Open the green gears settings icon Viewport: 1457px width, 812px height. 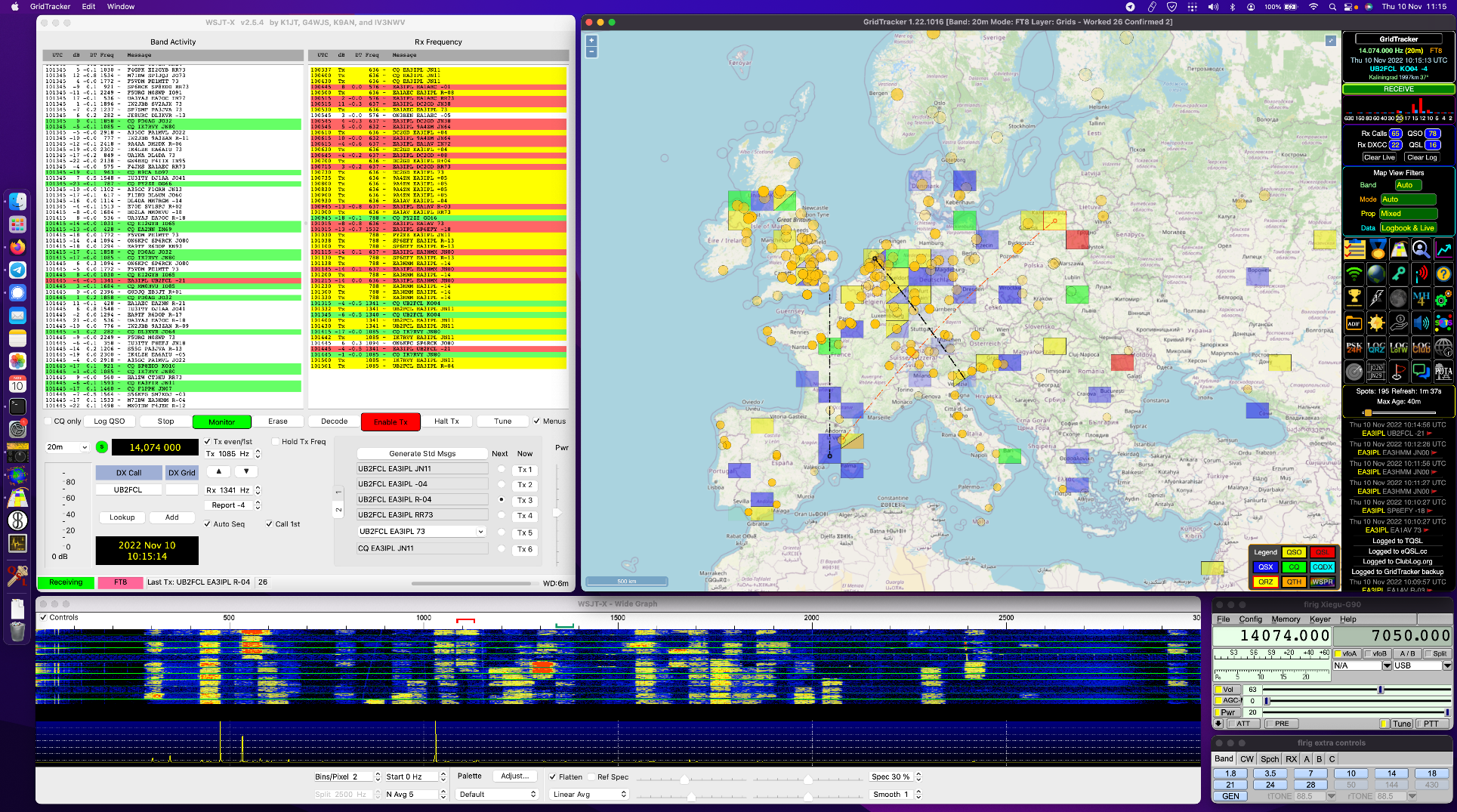click(1443, 298)
